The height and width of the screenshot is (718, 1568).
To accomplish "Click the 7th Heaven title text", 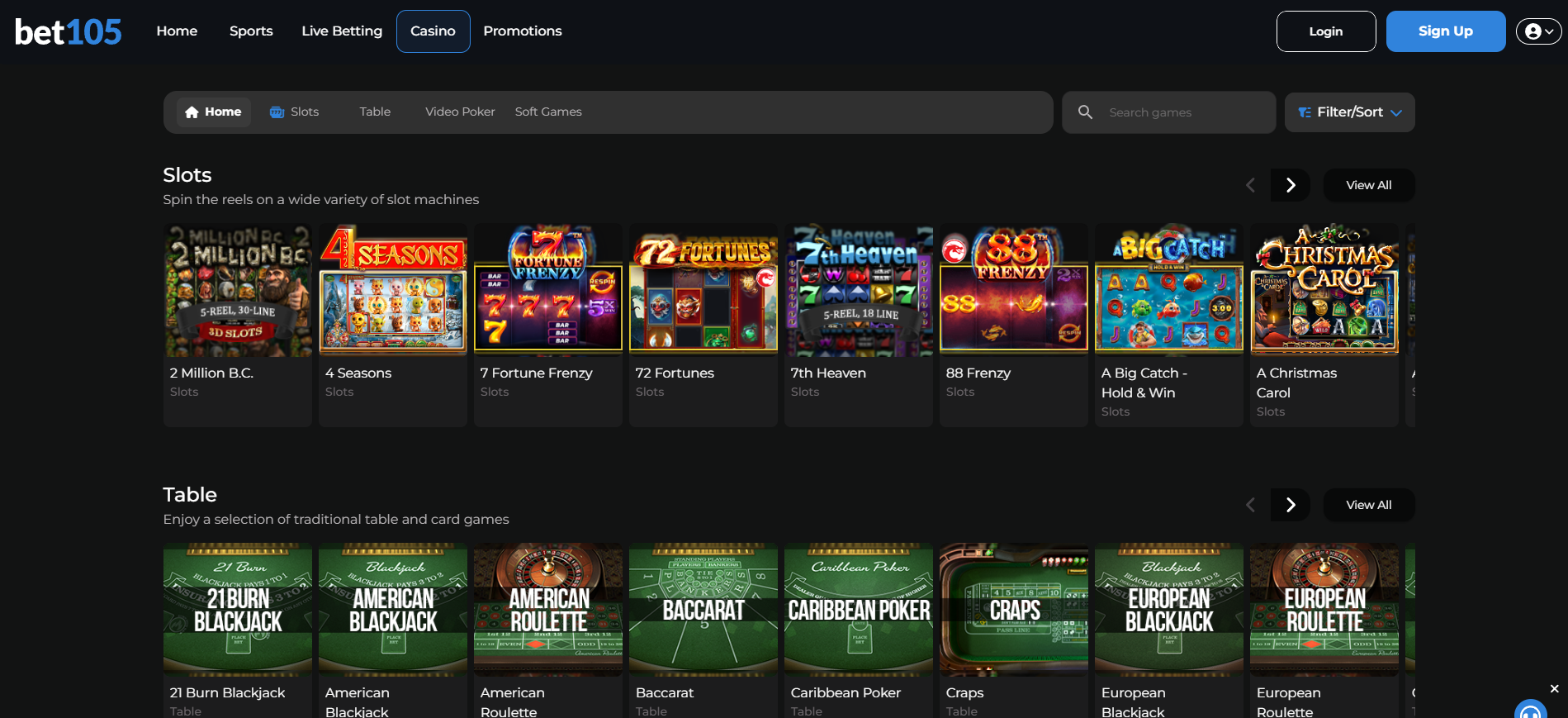I will (x=828, y=373).
